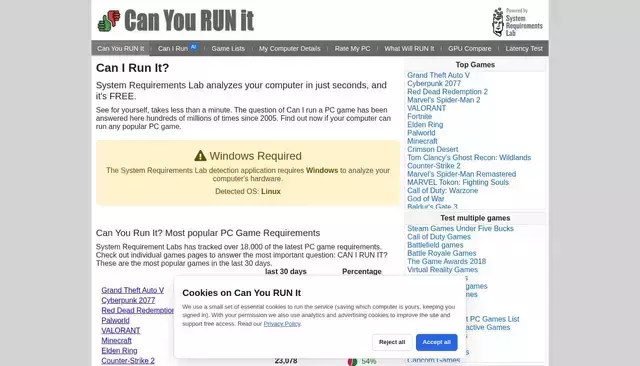Image resolution: width=640 pixels, height=366 pixels.
Task: Open the Can You RUN It menu item
Action: click(120, 49)
